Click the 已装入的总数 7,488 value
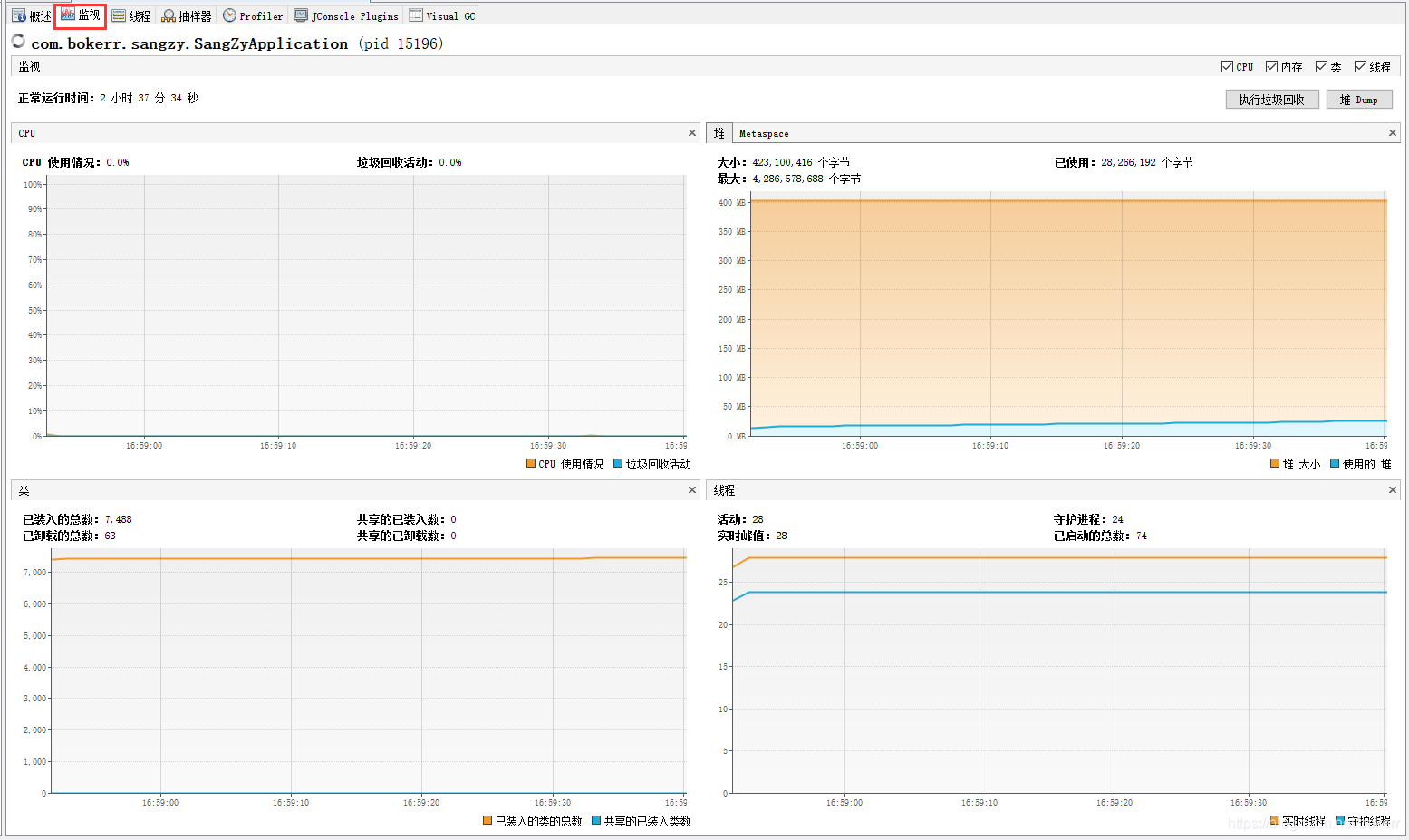Screen dimensions: 1409x840 pyautogui.click(x=119, y=519)
